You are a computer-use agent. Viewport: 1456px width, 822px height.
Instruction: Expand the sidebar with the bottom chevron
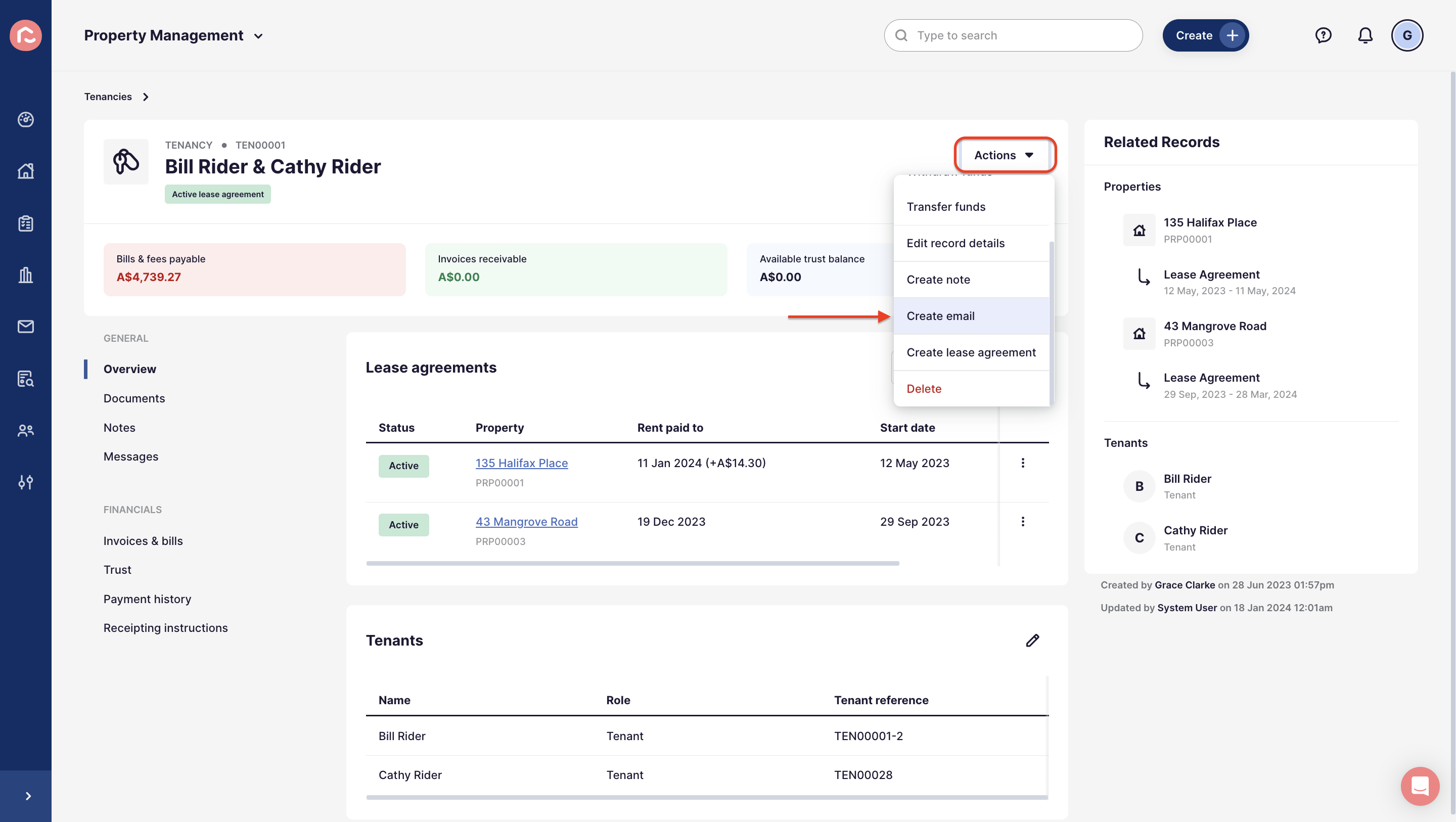pyautogui.click(x=28, y=796)
